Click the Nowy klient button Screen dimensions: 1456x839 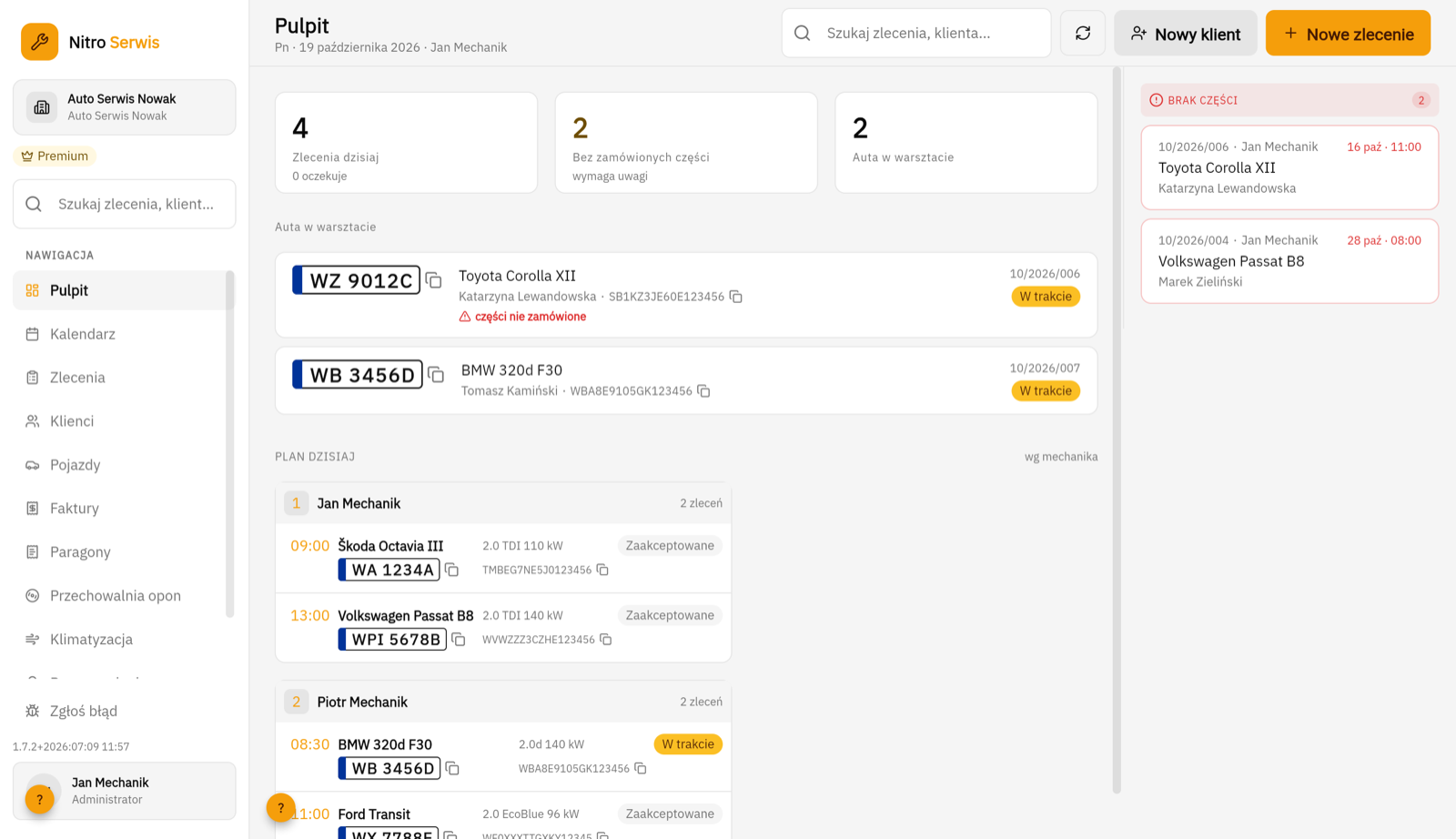(1185, 34)
